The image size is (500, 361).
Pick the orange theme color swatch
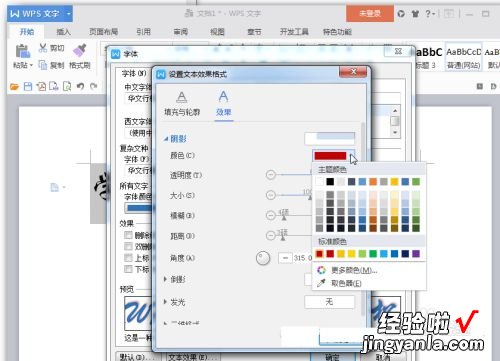coord(373,181)
